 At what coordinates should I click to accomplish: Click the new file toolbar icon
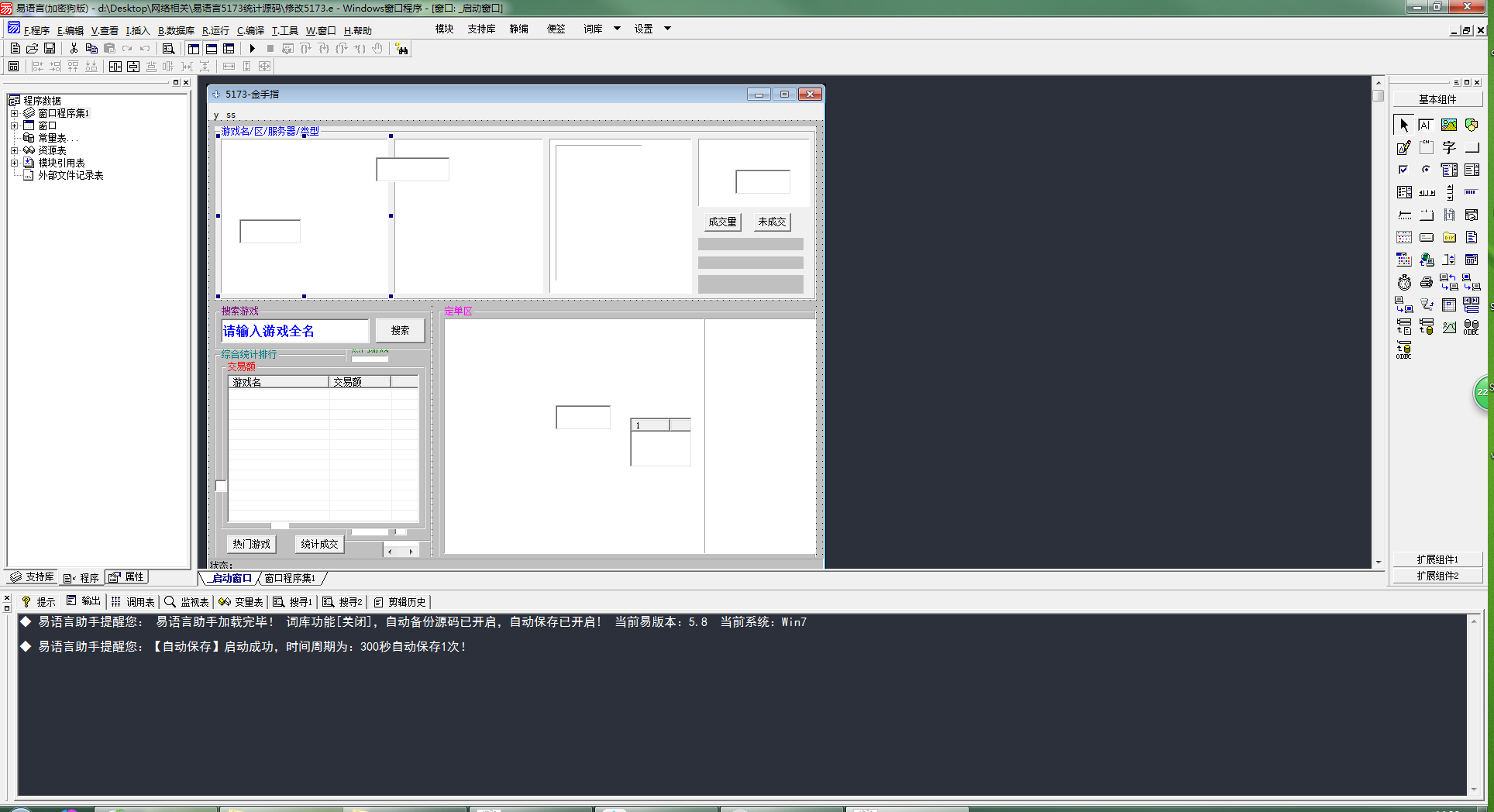coord(15,49)
